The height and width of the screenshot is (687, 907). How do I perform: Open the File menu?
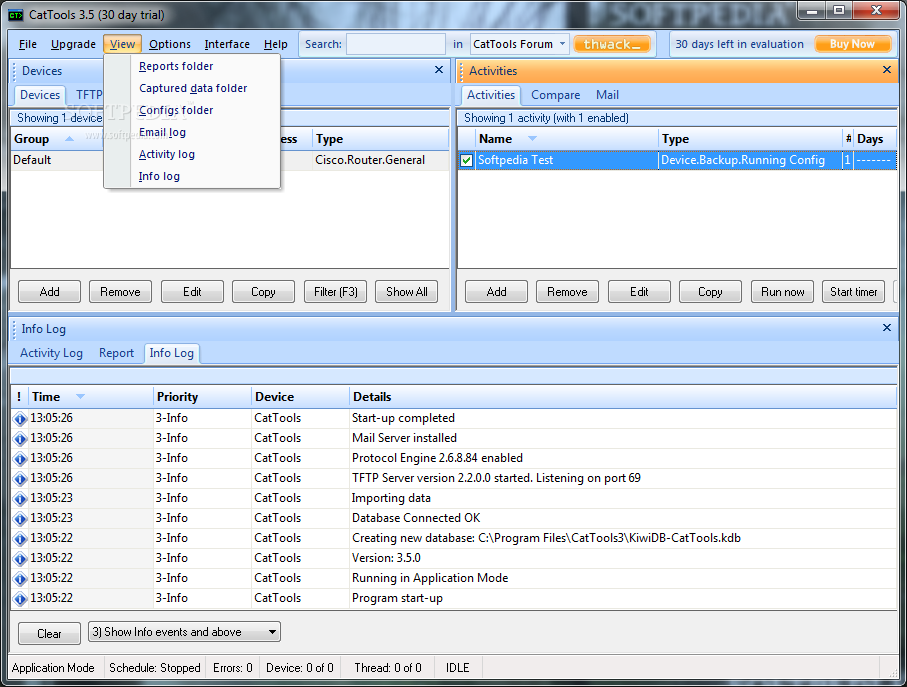click(28, 44)
